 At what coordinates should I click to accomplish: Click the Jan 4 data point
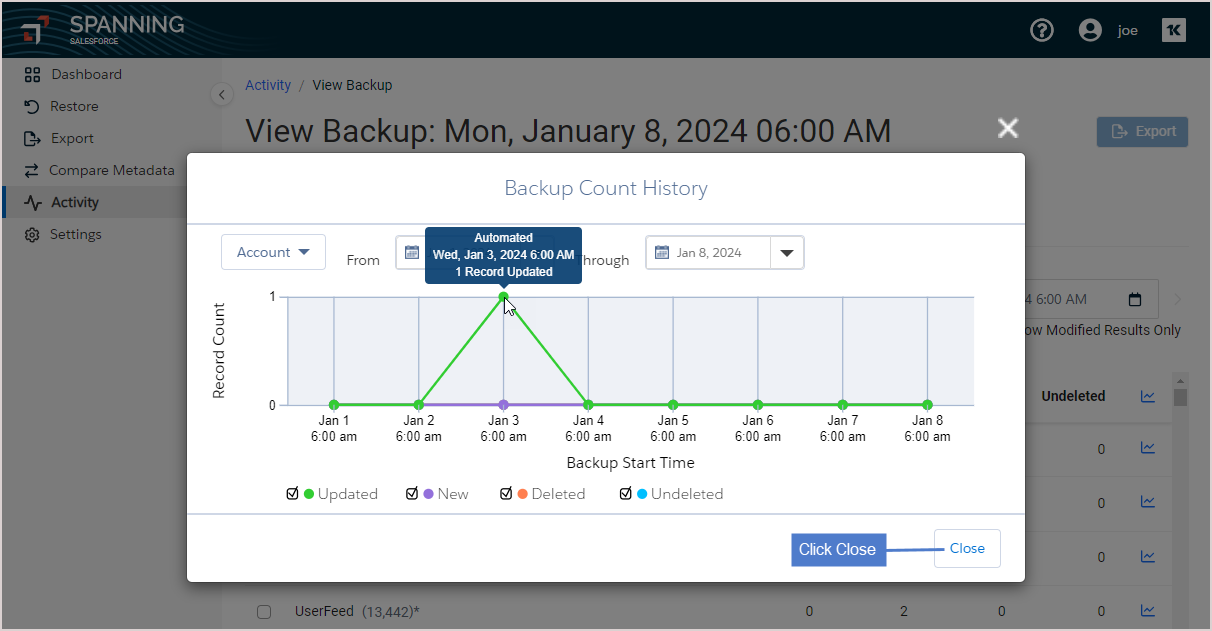[x=588, y=405]
